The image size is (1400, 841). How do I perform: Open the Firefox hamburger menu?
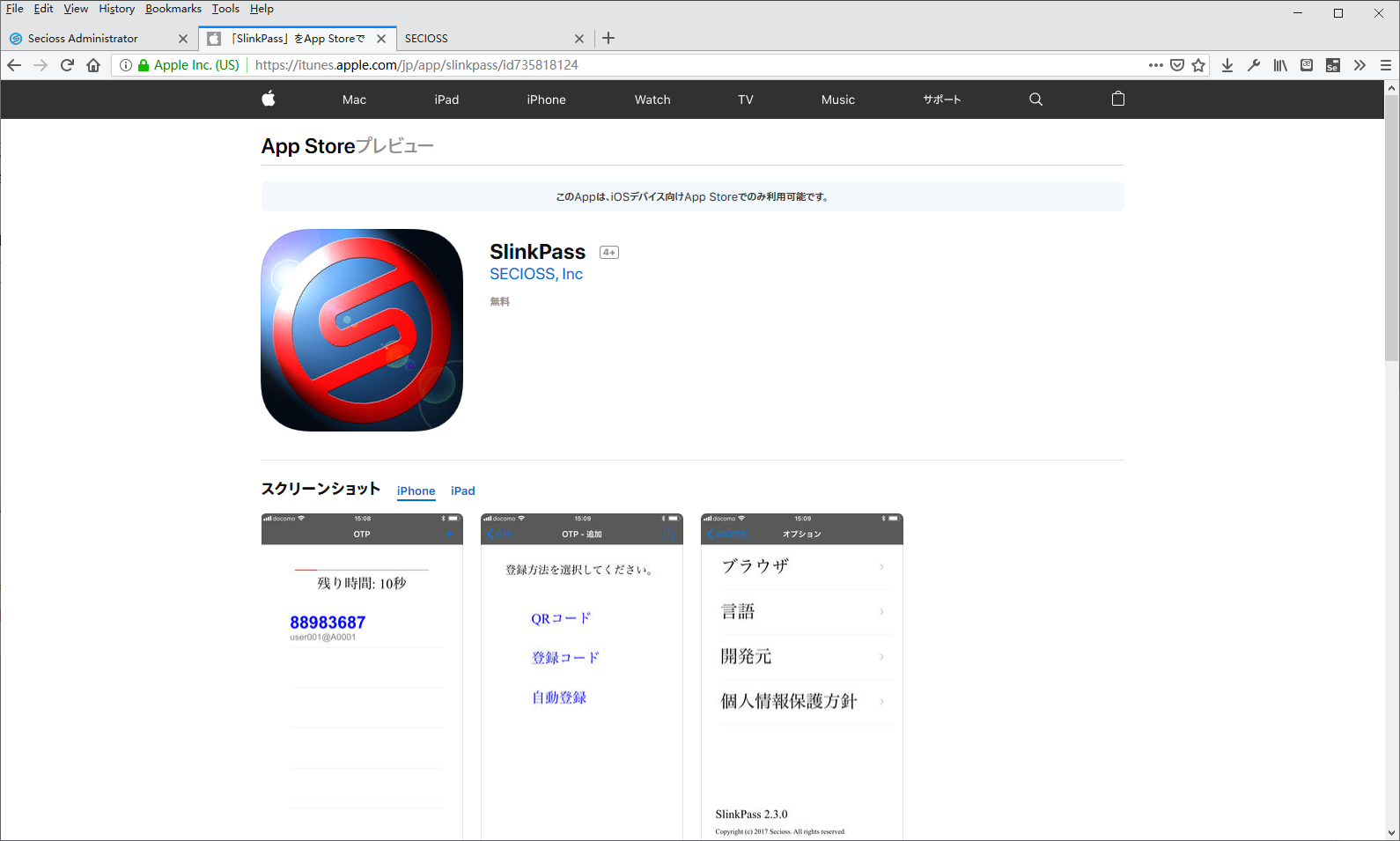click(1385, 65)
